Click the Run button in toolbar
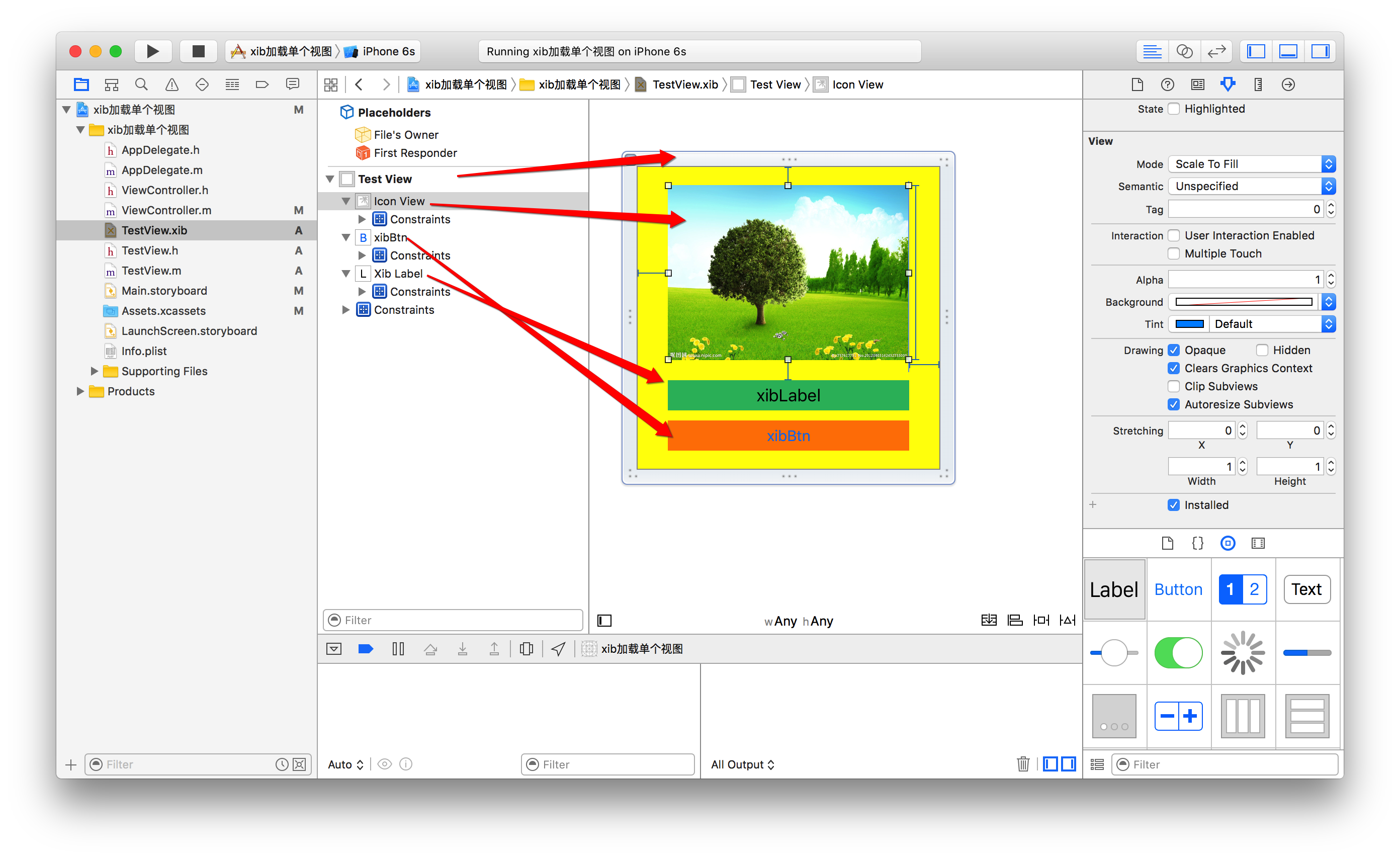 point(152,50)
